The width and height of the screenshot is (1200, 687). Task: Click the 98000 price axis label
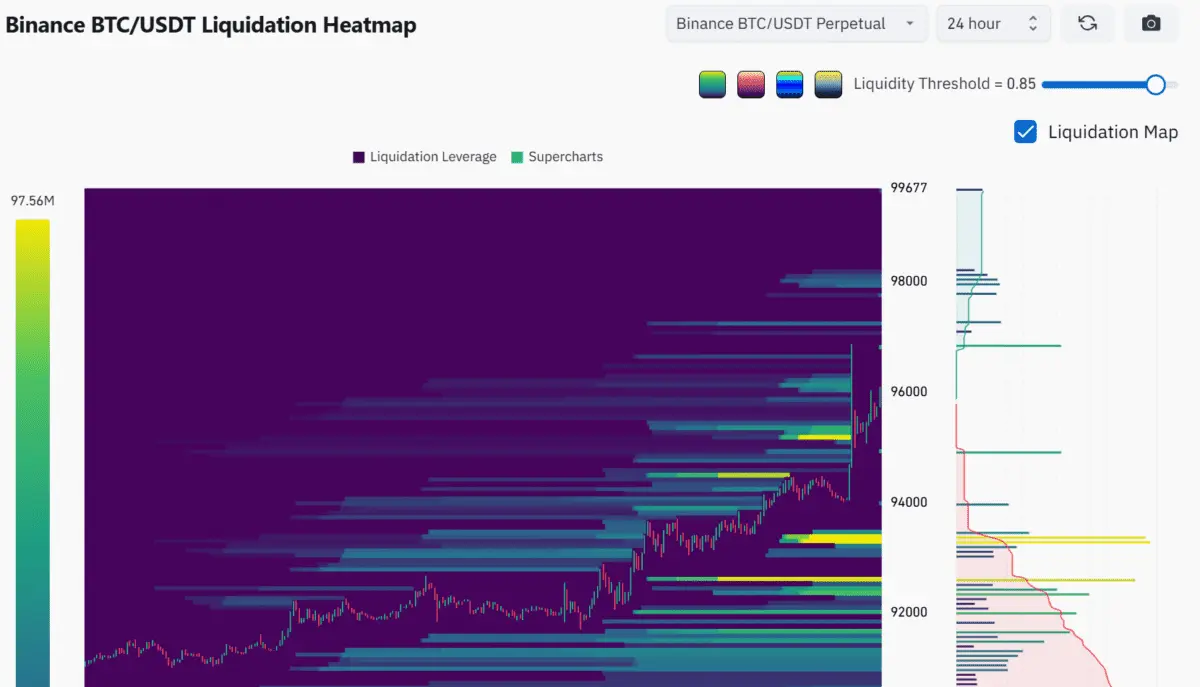tap(910, 281)
